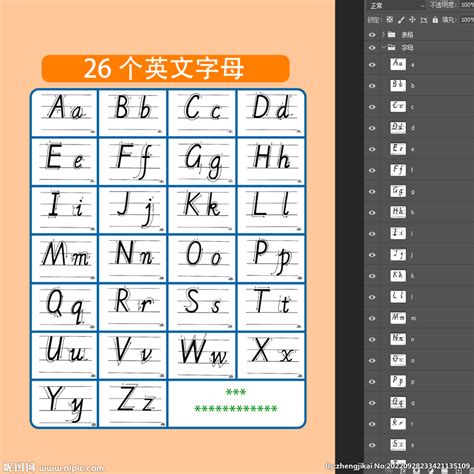Toggle visibility eye of layer p

[x=372, y=382]
